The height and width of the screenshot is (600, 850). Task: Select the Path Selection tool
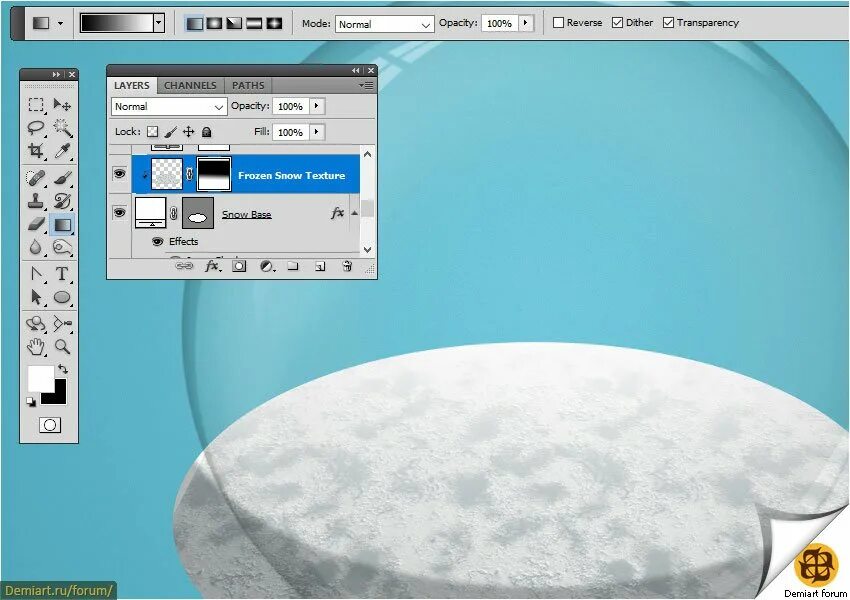(36, 297)
